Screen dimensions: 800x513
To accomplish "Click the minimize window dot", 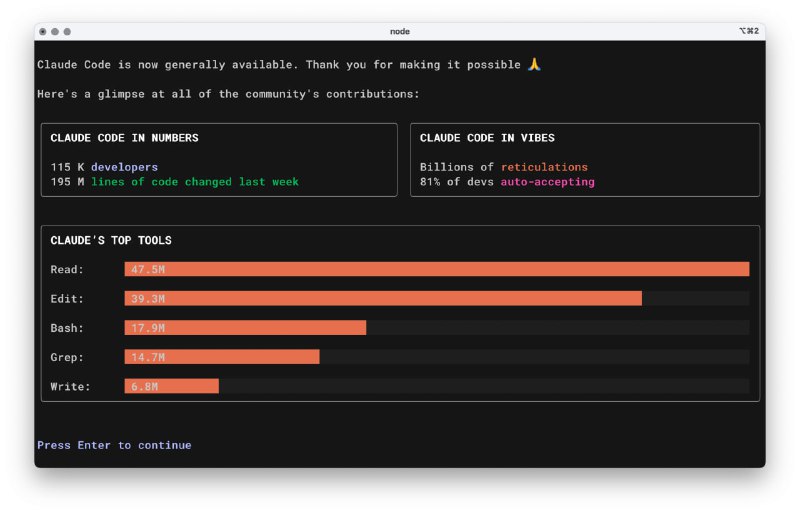I will click(55, 32).
